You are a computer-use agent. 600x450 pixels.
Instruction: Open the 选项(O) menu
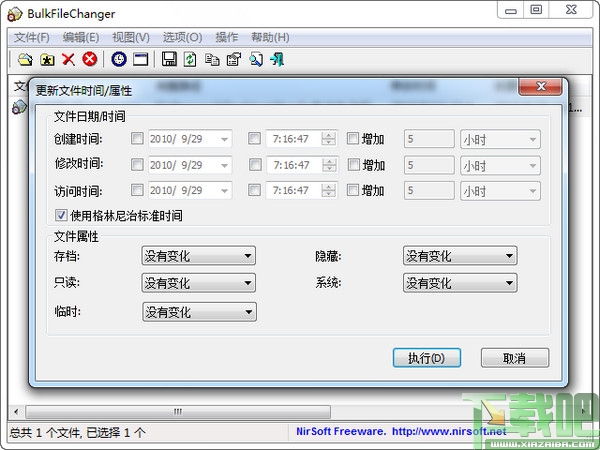pyautogui.click(x=182, y=38)
